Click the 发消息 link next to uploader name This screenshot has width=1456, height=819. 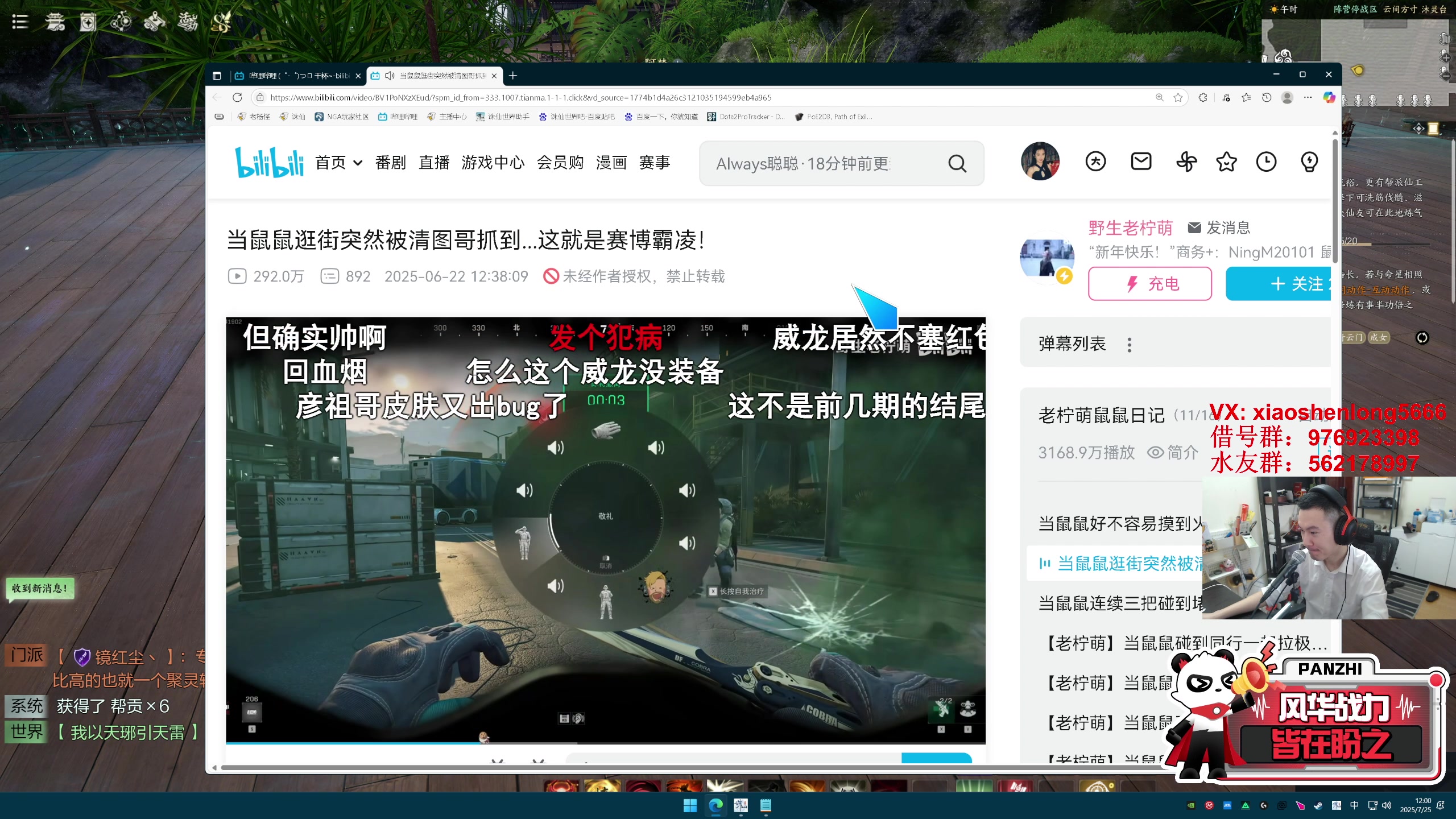pos(1219,227)
